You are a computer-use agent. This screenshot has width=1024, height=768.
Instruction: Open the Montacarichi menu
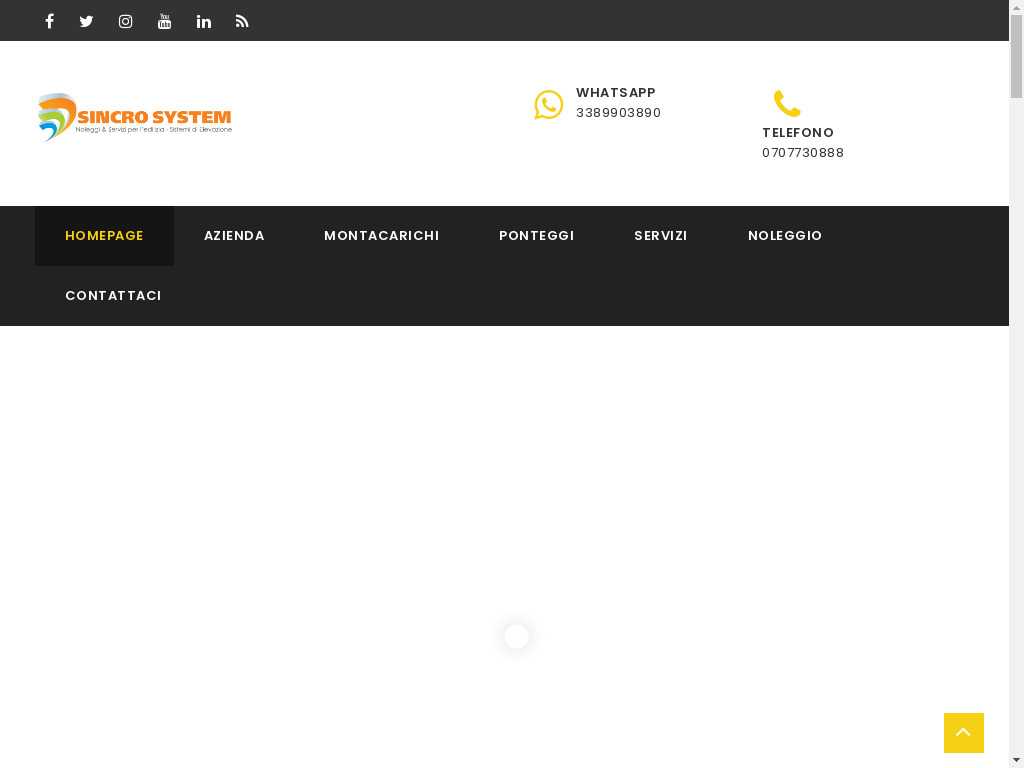(x=381, y=236)
